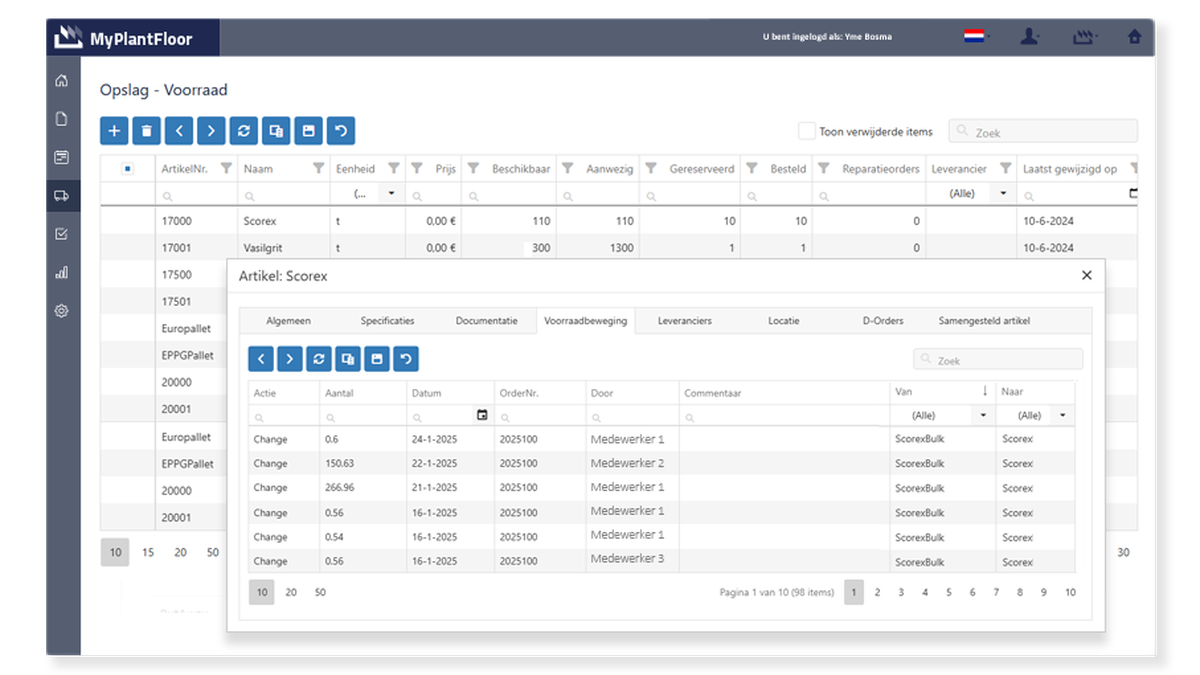The width and height of the screenshot is (1200, 675).
Task: Open the orders list icon in sidebar
Action: coord(62,157)
